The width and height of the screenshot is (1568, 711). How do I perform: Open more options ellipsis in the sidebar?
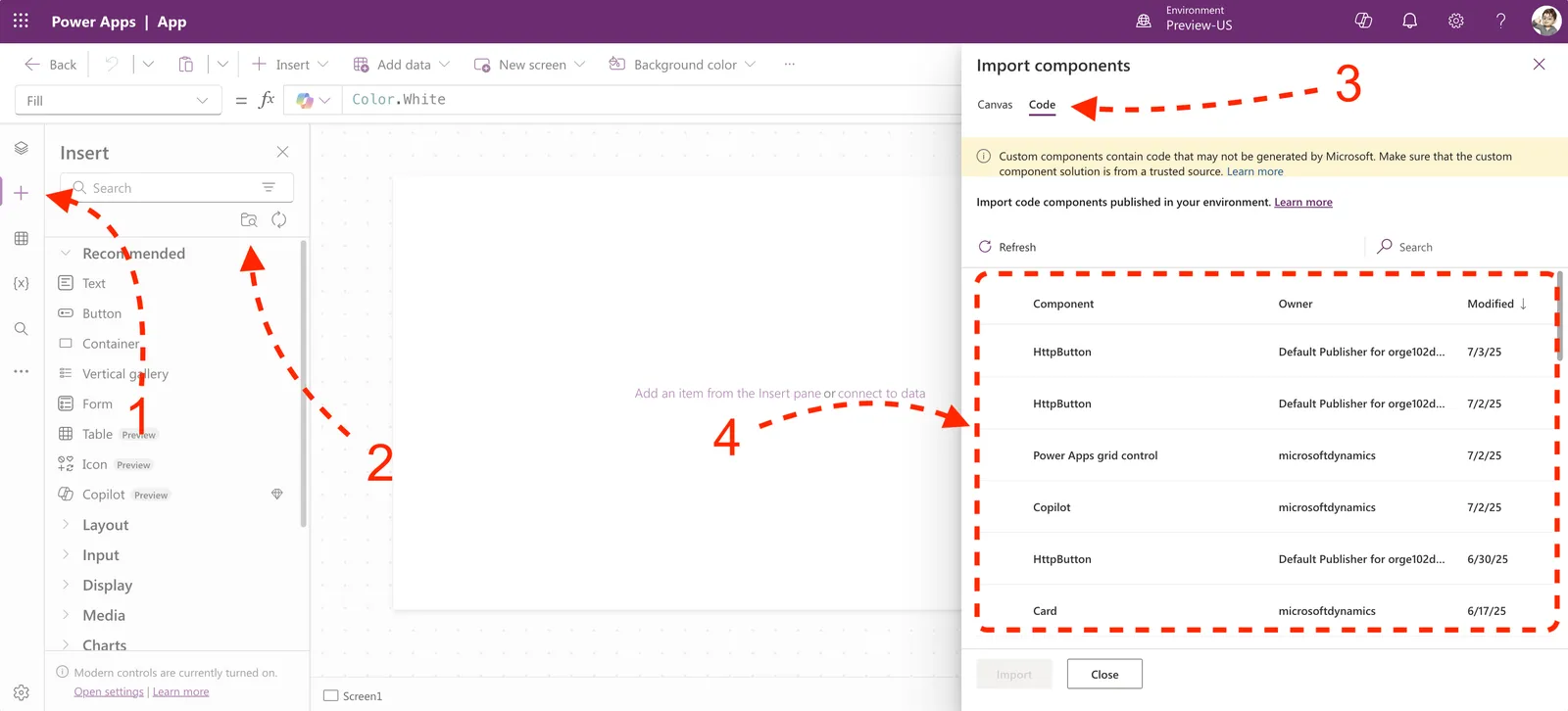[x=21, y=372]
